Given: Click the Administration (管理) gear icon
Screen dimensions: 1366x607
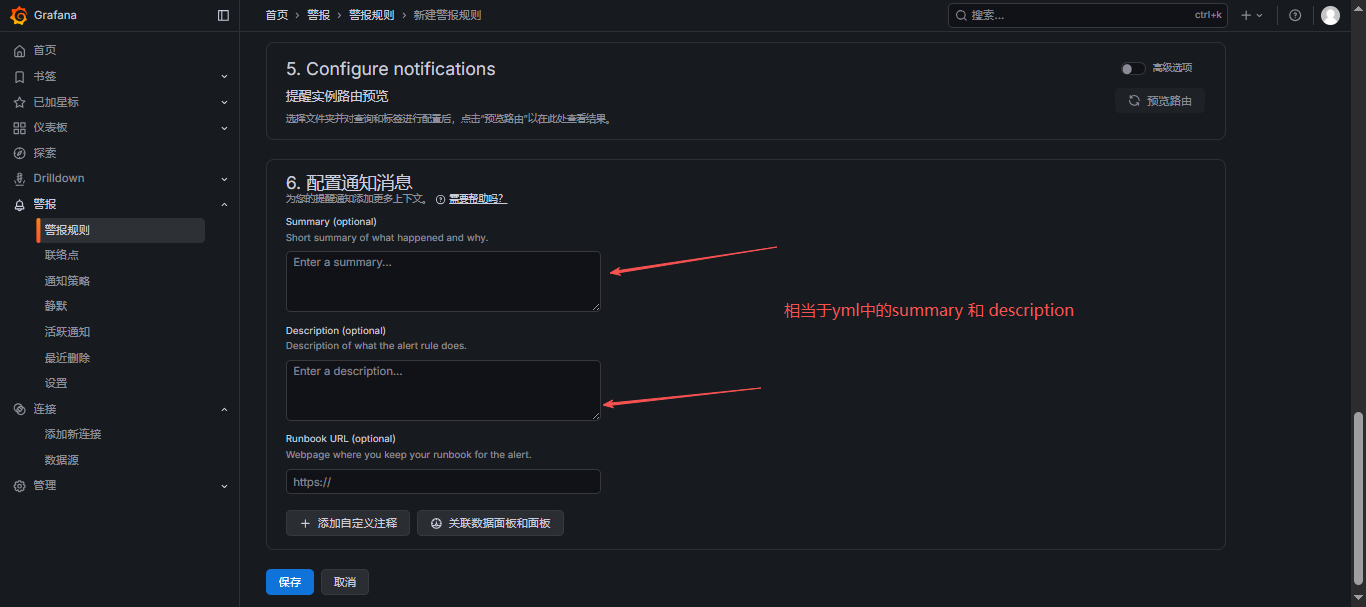Looking at the screenshot, I should (19, 485).
